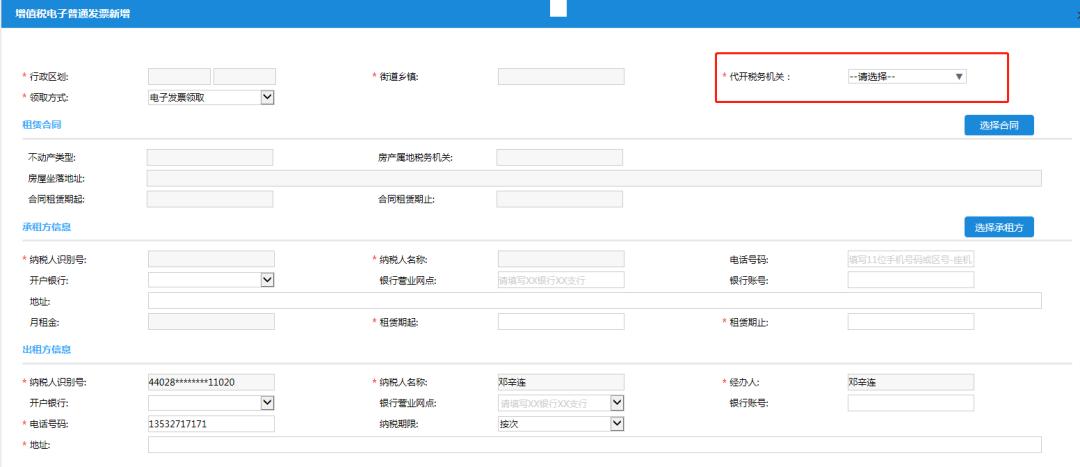The width and height of the screenshot is (1080, 467).
Task: Click the 出租方 银行账号 field
Action: click(x=910, y=402)
